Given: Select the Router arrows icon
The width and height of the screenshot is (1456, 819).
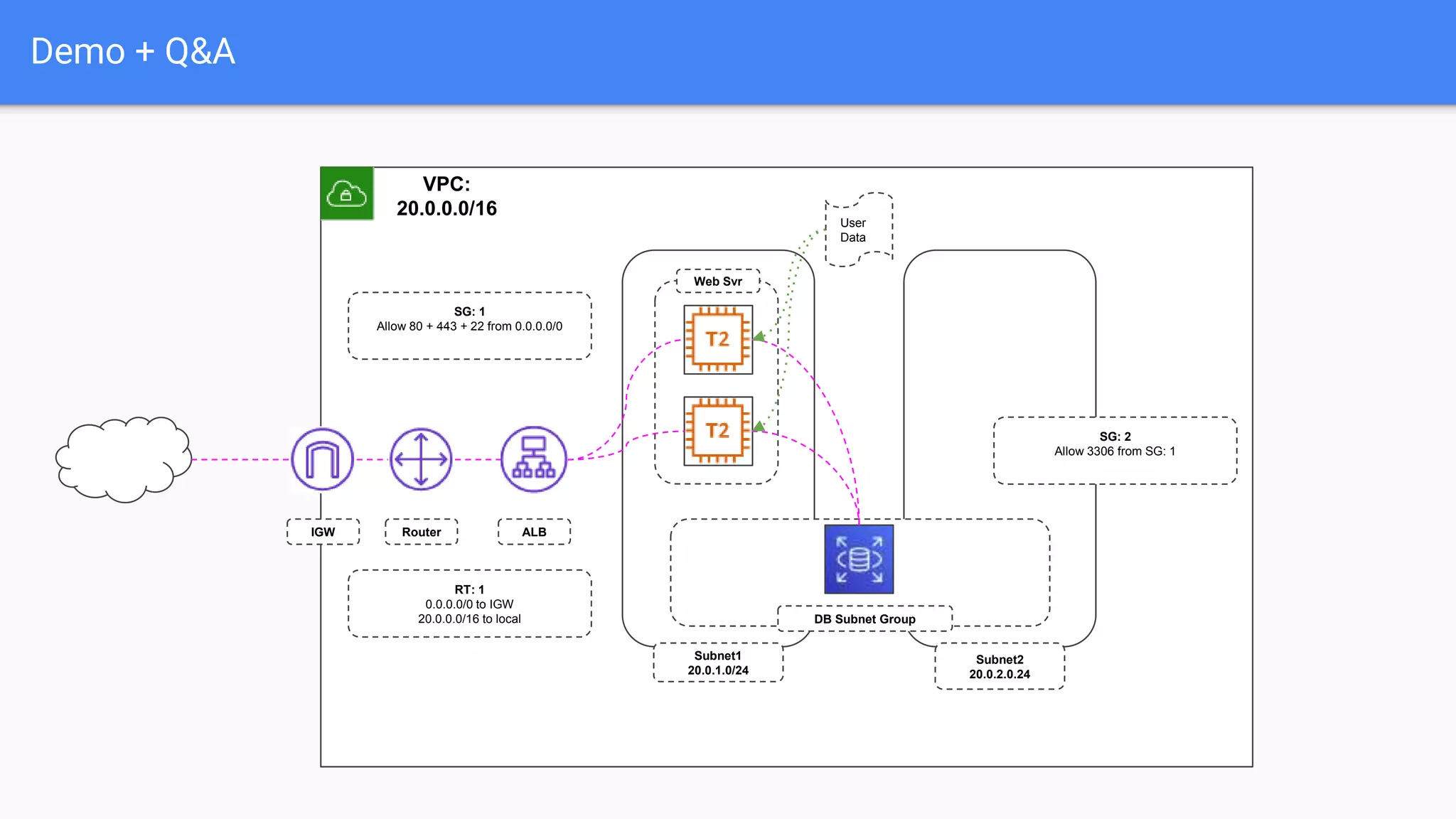Looking at the screenshot, I should click(421, 459).
